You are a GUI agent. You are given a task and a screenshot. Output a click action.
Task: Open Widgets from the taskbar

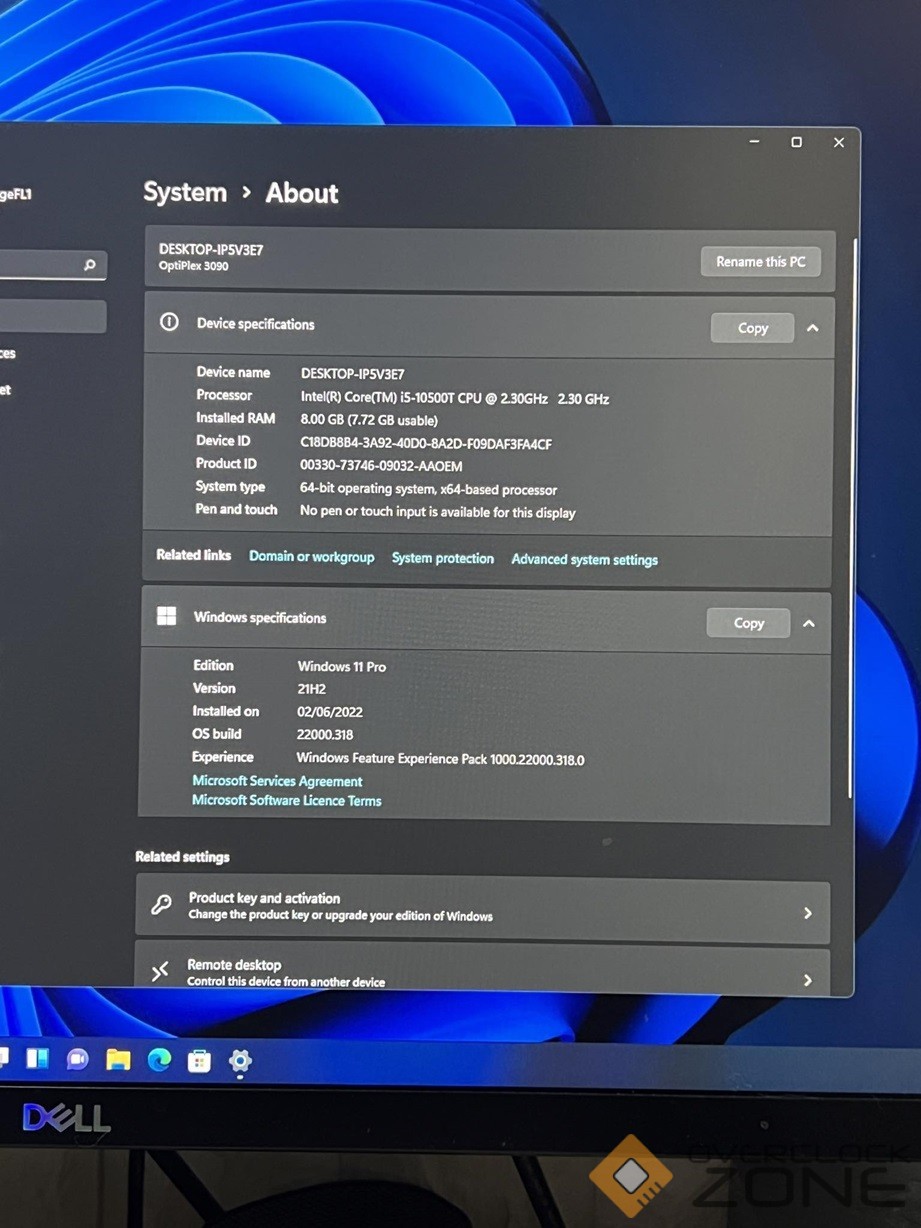[37, 1058]
